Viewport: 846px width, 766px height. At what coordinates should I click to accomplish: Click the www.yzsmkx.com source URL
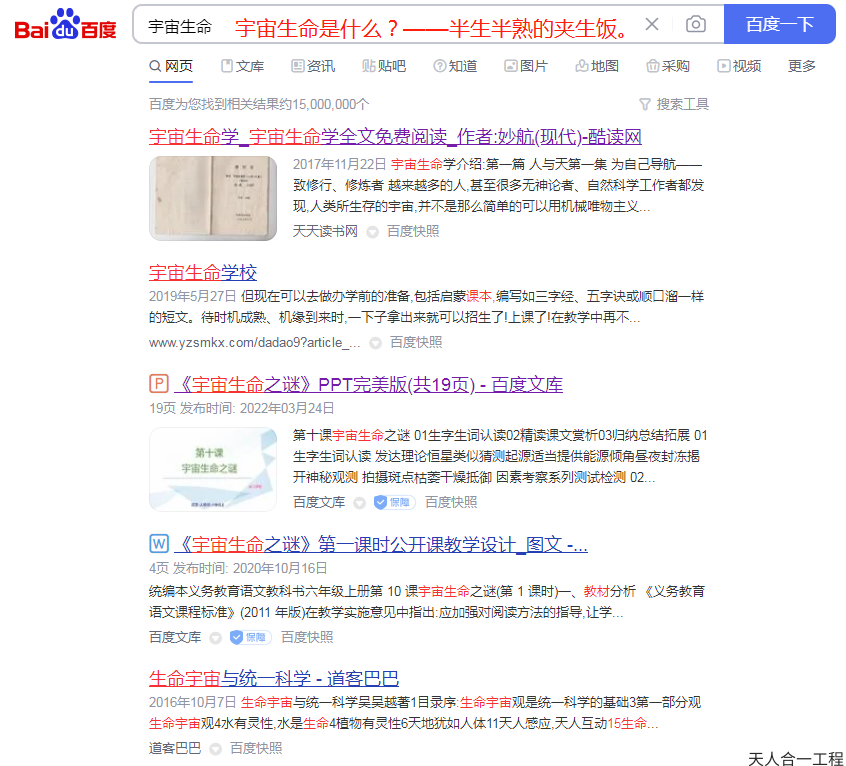tap(254, 343)
